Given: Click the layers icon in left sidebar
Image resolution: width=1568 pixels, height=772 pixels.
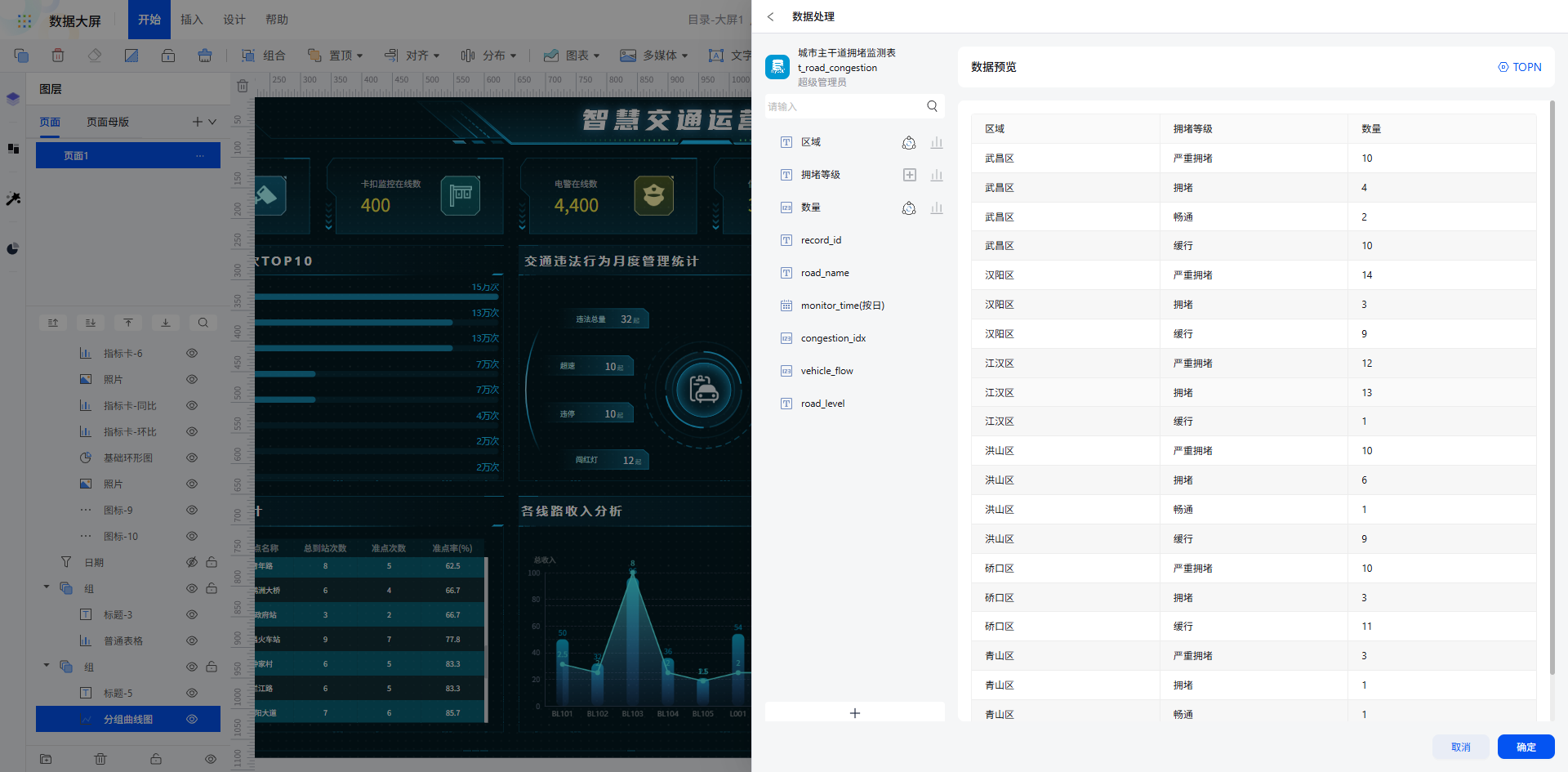Looking at the screenshot, I should point(13,99).
